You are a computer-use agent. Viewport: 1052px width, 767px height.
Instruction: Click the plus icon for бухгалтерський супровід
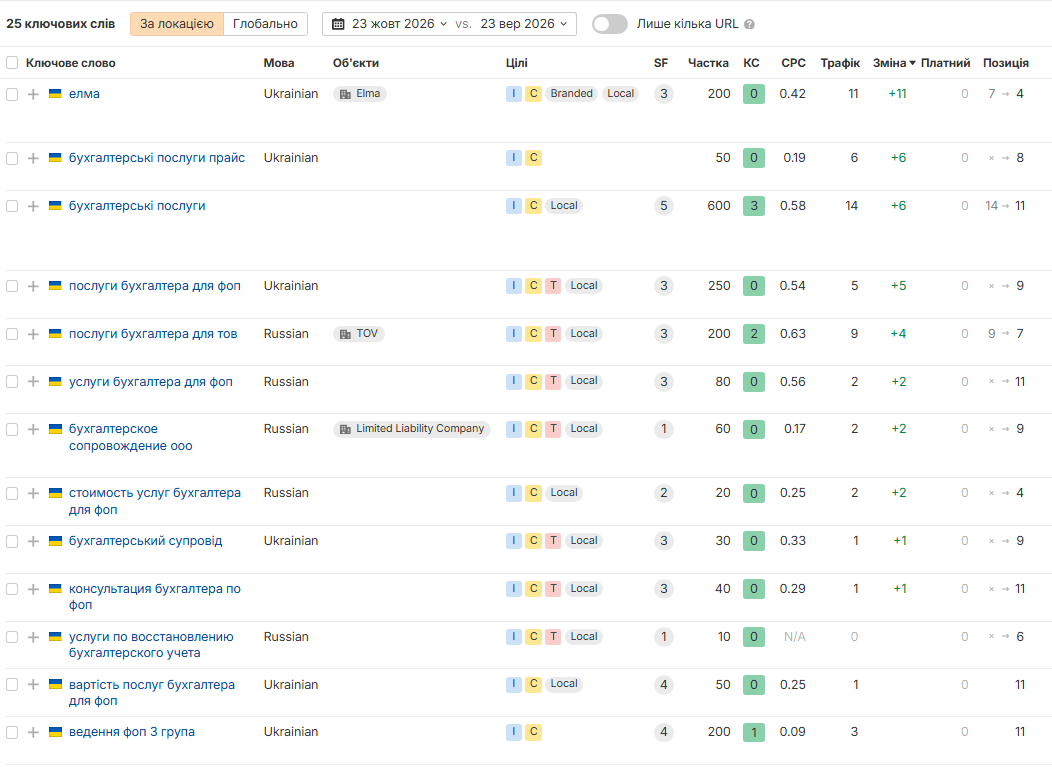click(x=33, y=542)
